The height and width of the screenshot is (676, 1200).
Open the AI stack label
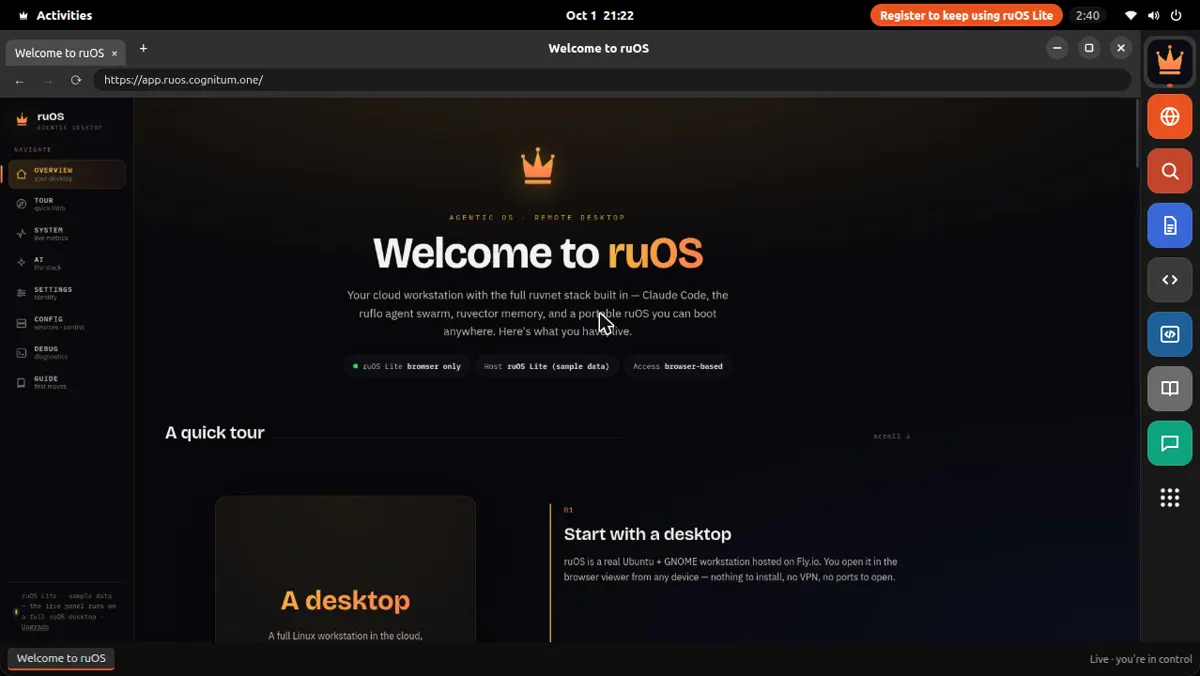[x=47, y=264]
